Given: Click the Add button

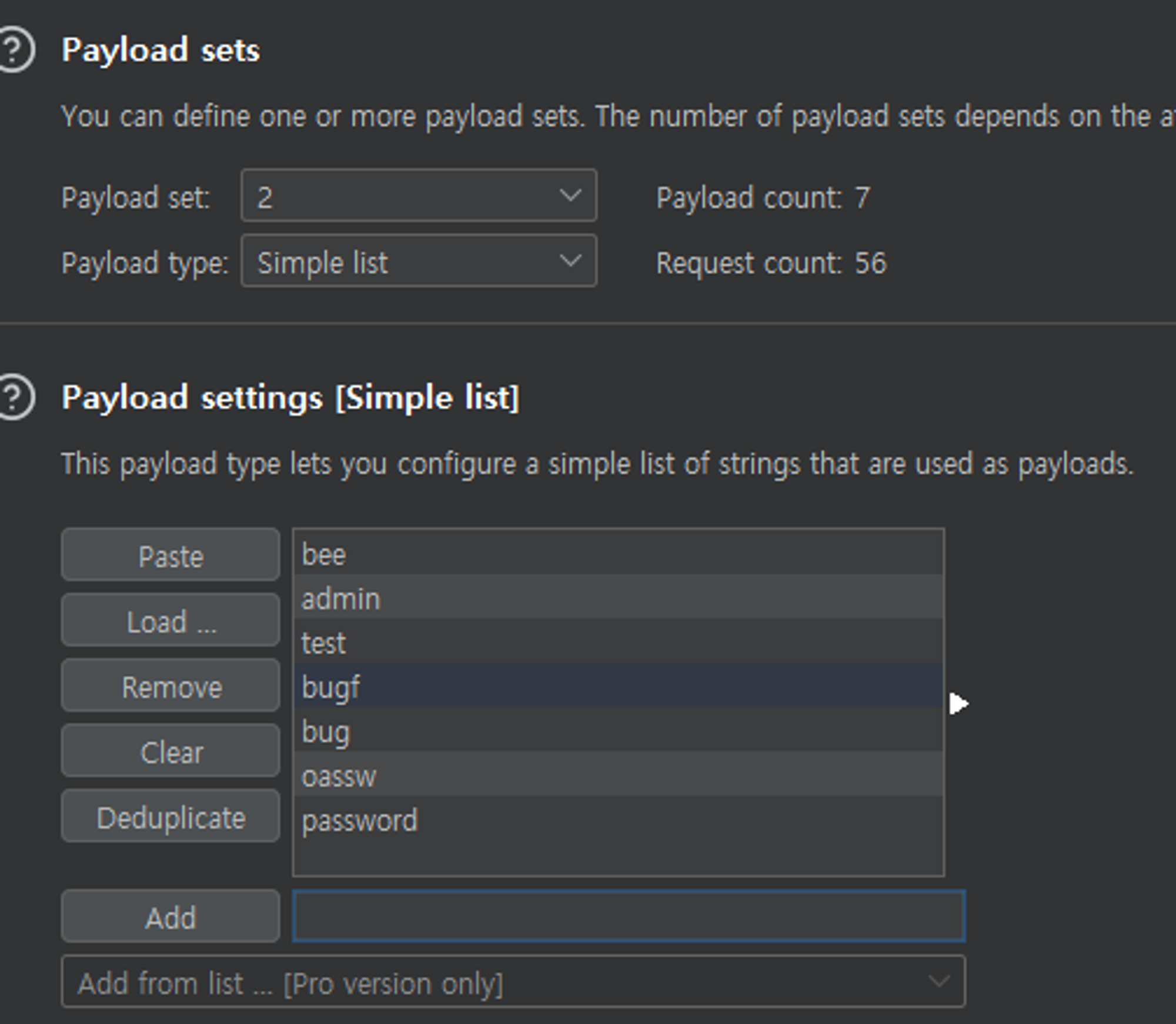Looking at the screenshot, I should point(171,917).
